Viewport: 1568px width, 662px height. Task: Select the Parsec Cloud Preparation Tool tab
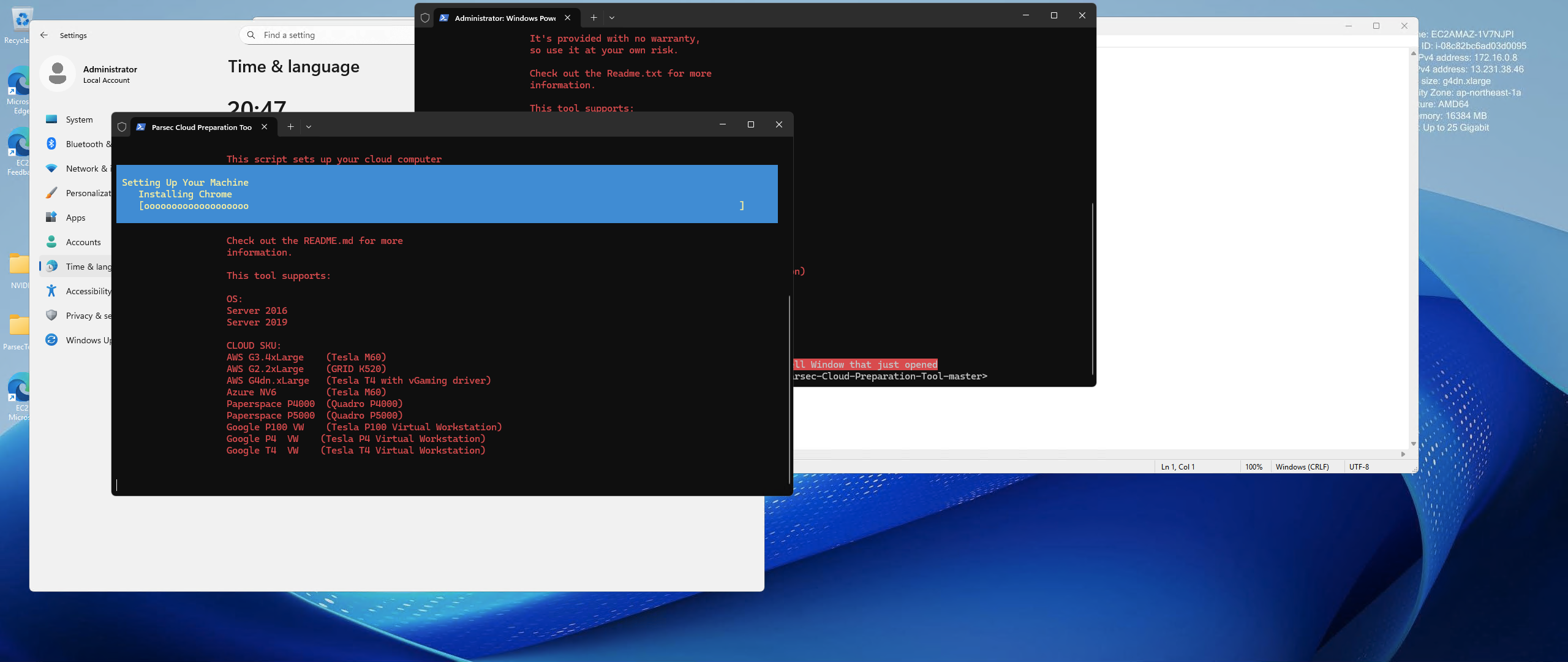(x=201, y=127)
